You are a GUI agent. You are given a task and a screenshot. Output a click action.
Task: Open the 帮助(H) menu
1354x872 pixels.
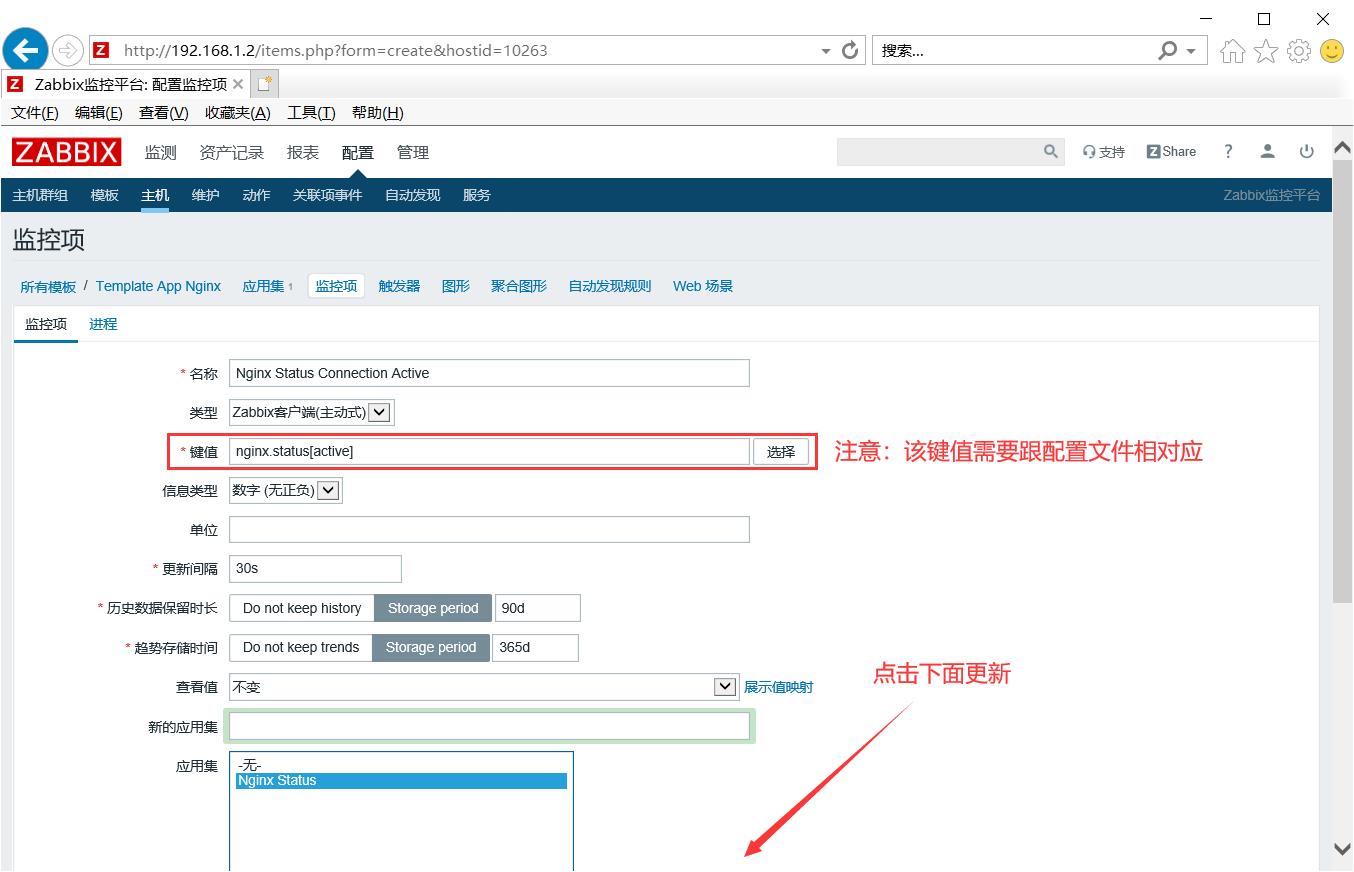click(x=378, y=113)
